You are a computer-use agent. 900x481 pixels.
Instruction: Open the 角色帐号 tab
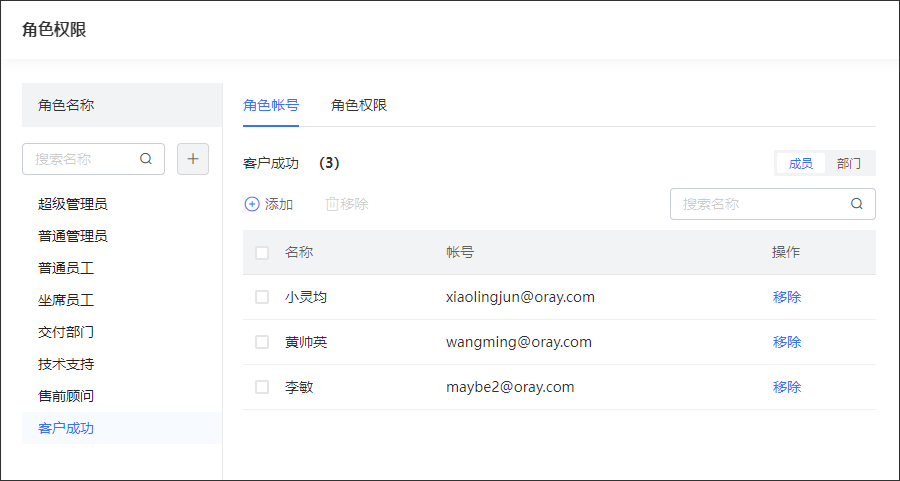point(271,105)
